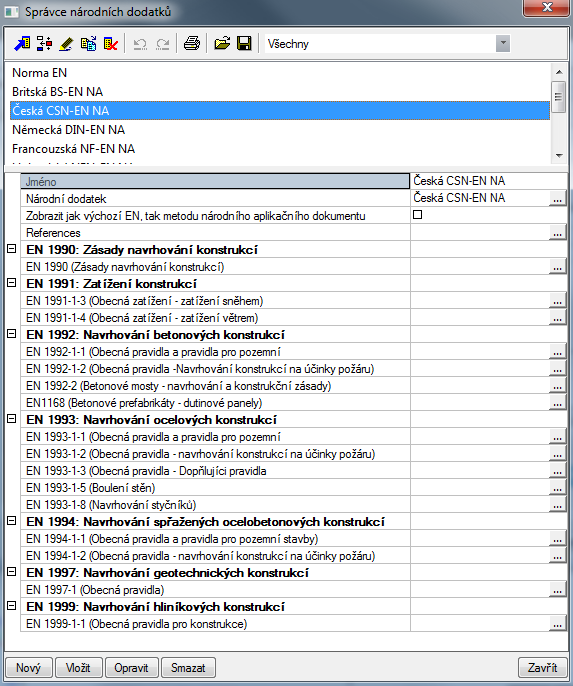
Task: Open ellipsis for EN 1993-1-8 Navrhování styčníků
Action: (x=557, y=505)
